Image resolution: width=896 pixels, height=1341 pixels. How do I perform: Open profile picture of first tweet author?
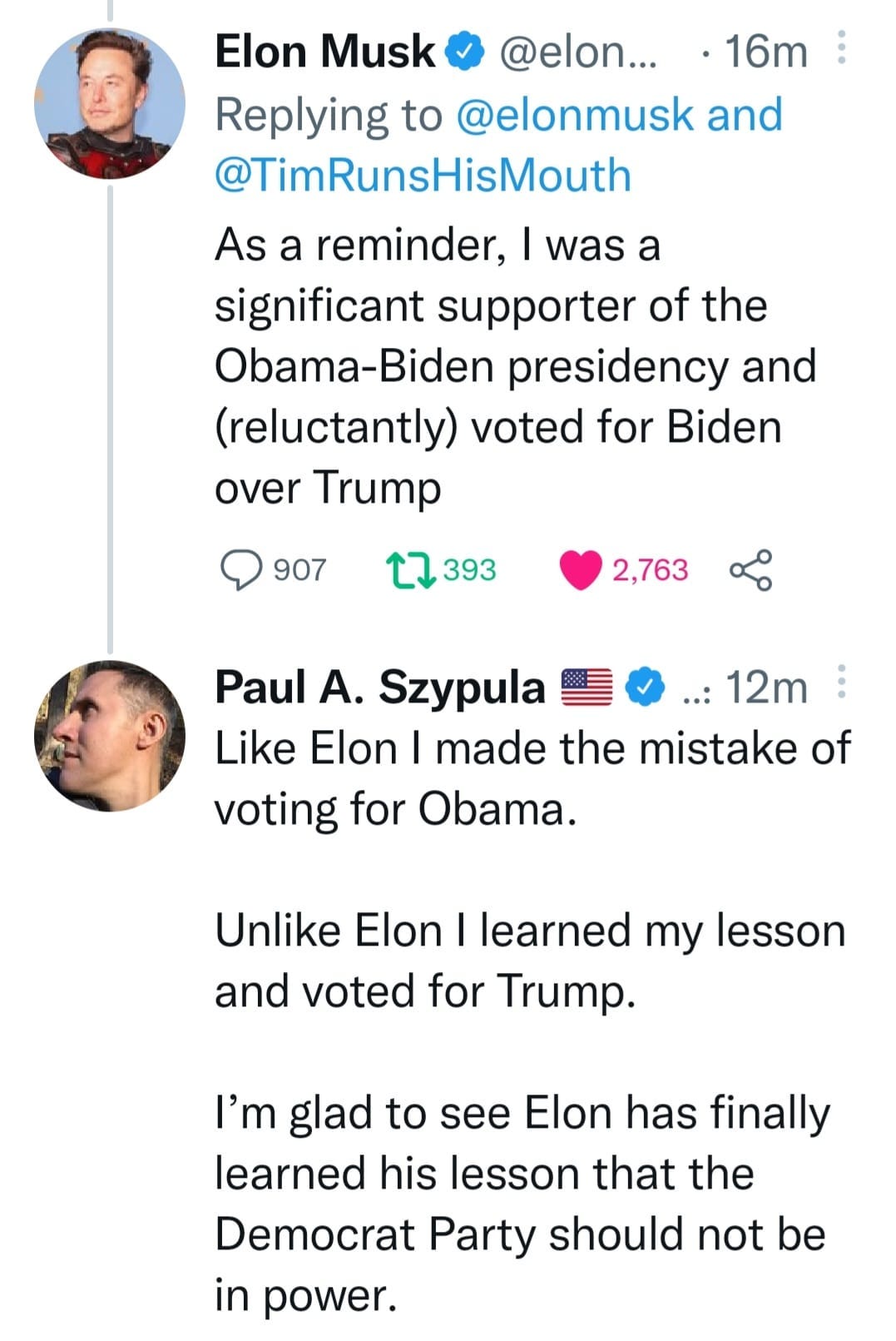tap(109, 103)
